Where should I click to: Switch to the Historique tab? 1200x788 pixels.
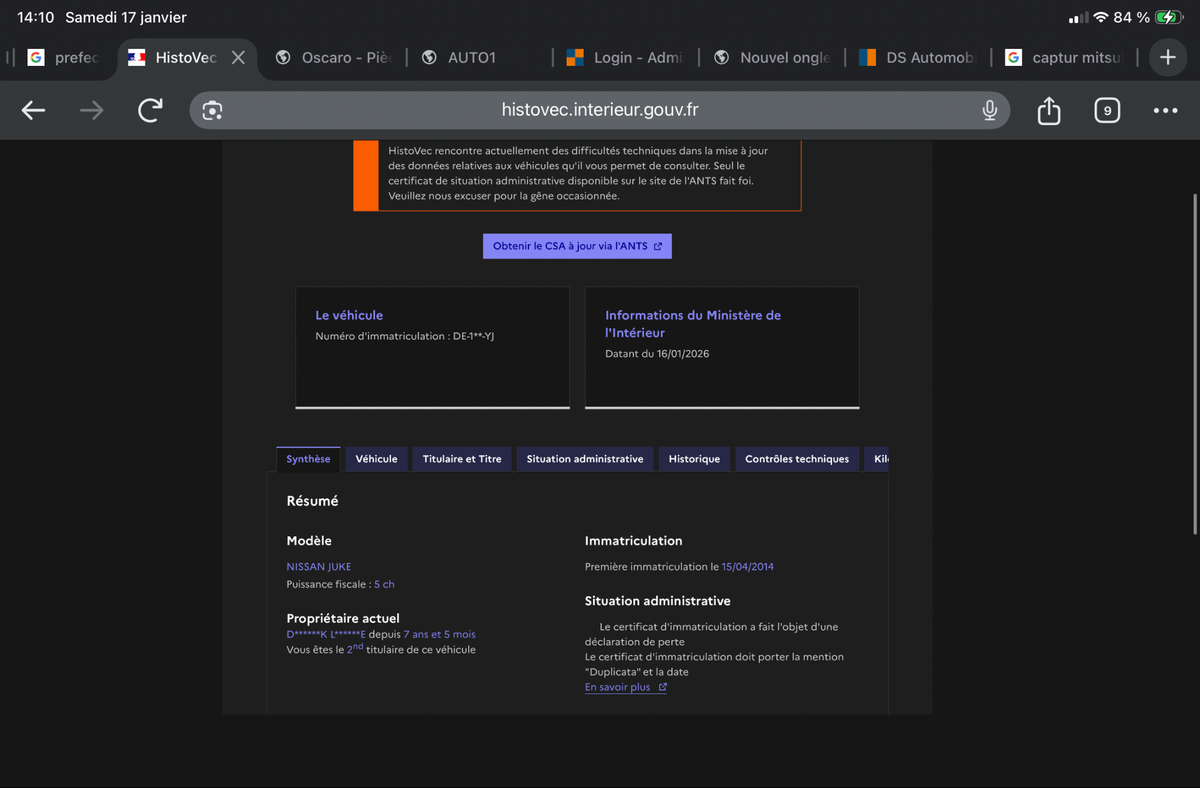(694, 459)
